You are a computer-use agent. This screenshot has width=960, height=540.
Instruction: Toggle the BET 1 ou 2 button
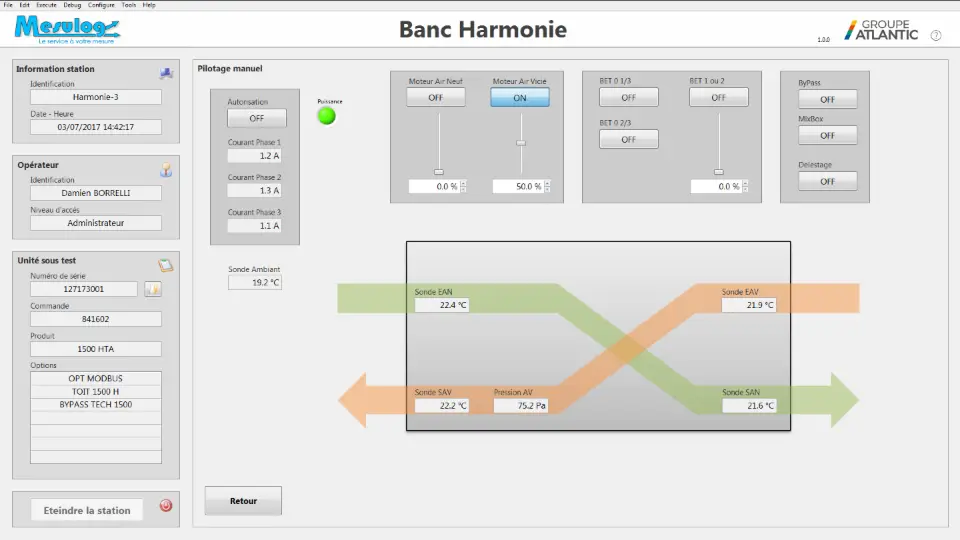[x=719, y=97]
